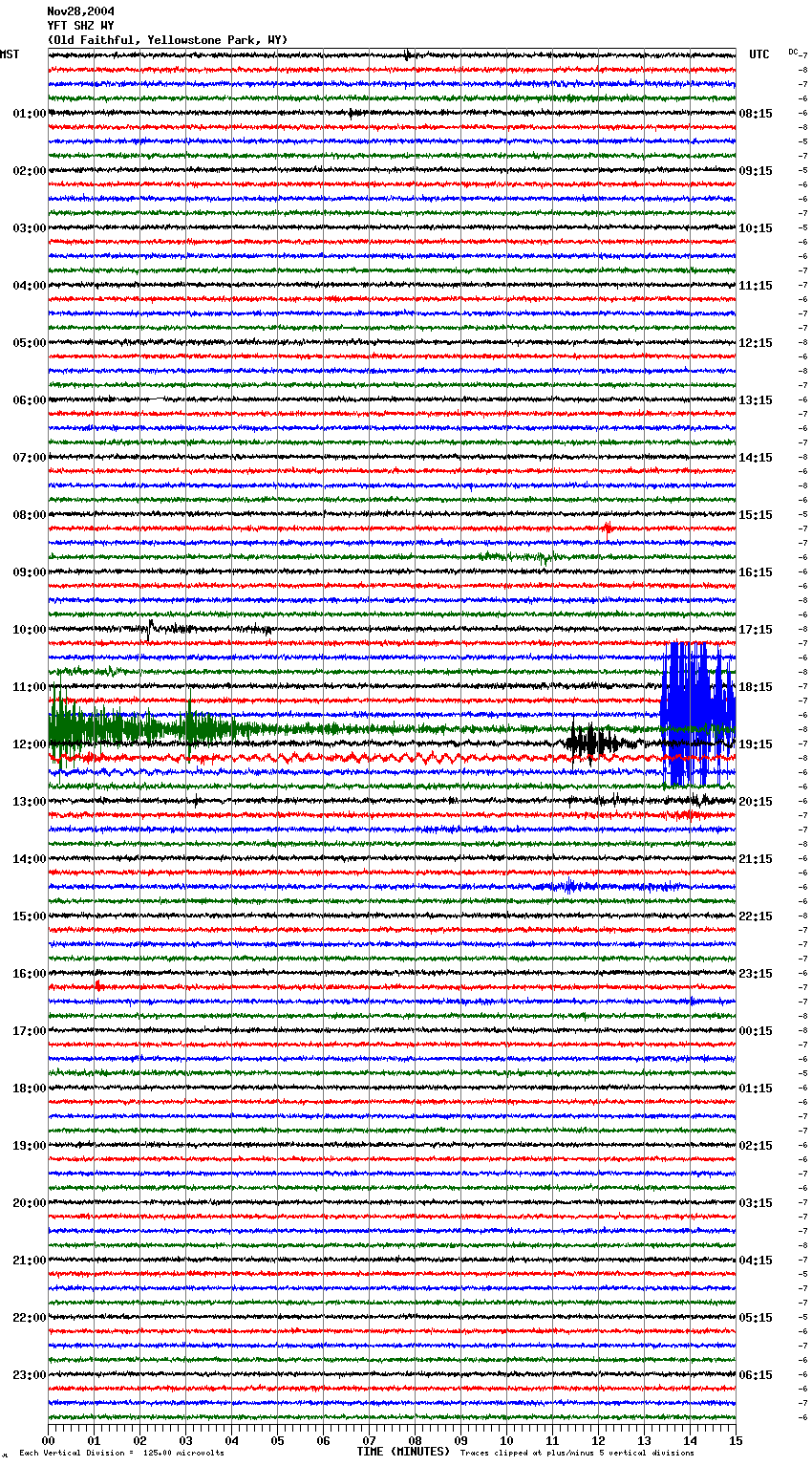Select the 01:00 MST hour label
The height and width of the screenshot is (1466, 812).
pyautogui.click(x=30, y=114)
